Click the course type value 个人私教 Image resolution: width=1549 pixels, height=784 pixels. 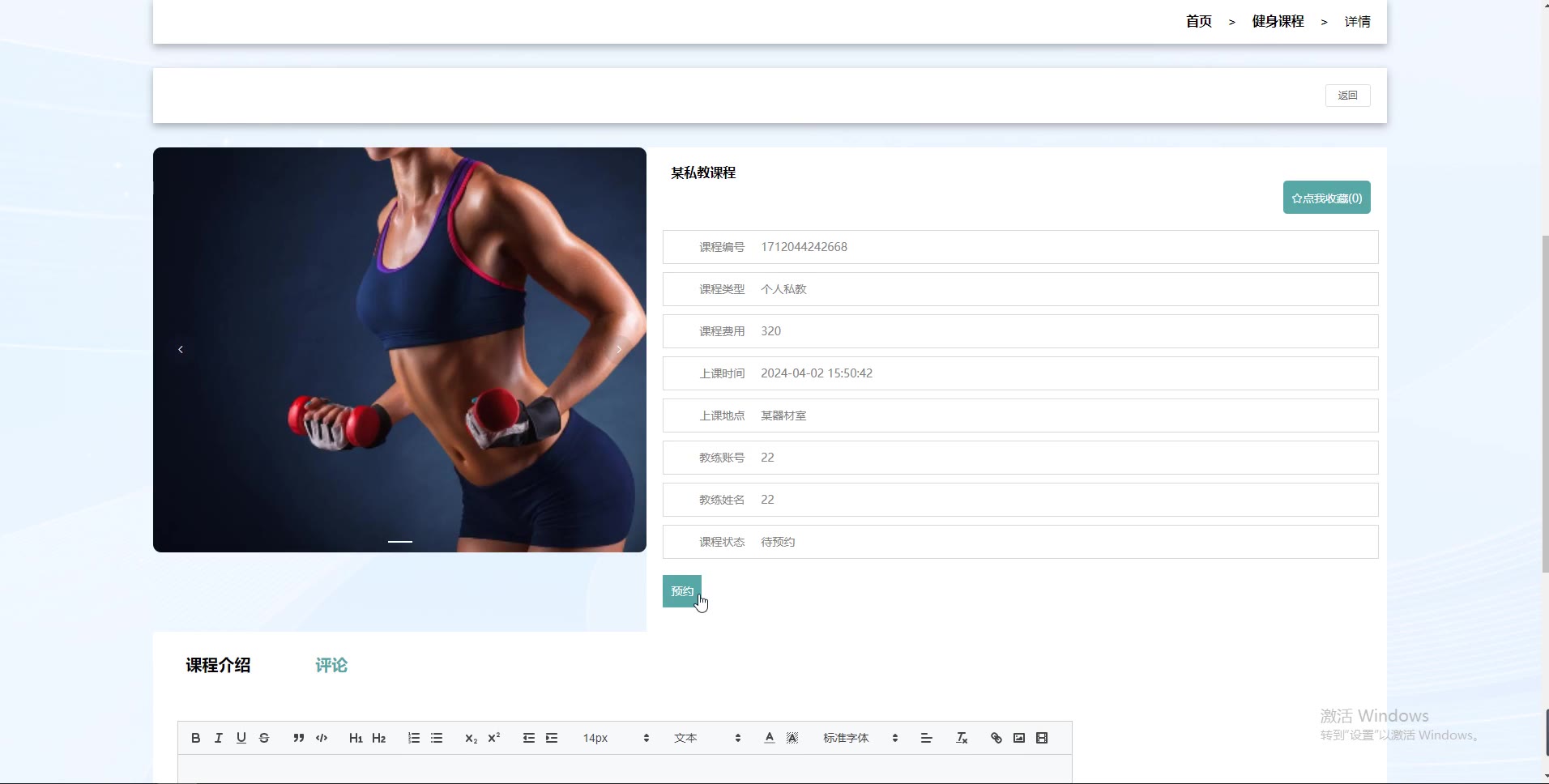[783, 289]
